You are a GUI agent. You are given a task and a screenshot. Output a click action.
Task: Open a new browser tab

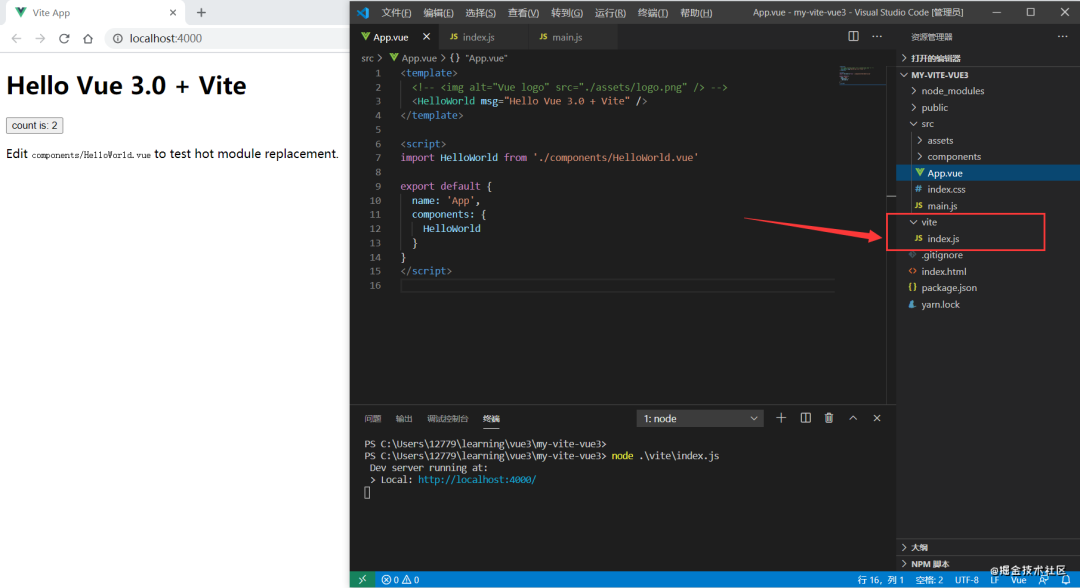(x=201, y=12)
